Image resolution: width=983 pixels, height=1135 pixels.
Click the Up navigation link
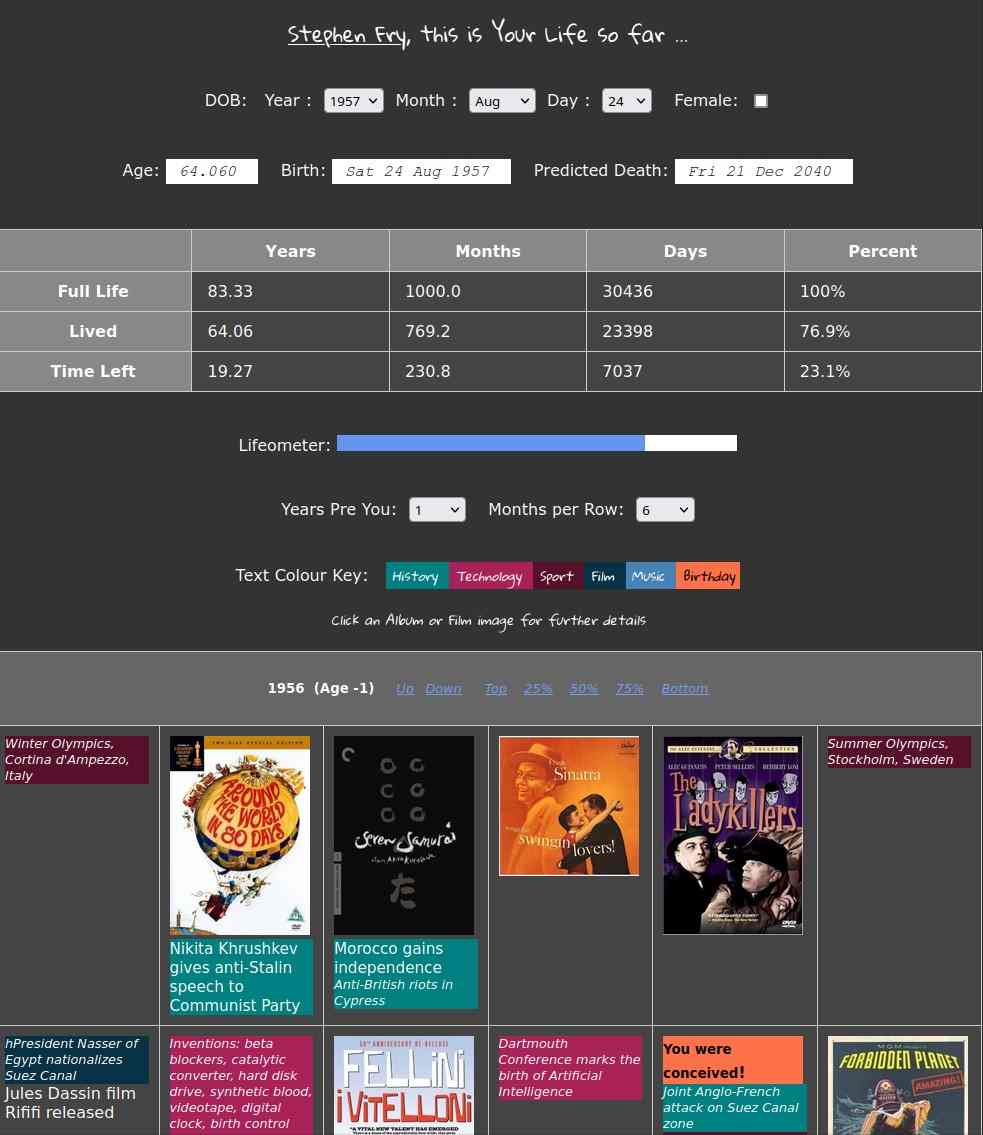[405, 689]
